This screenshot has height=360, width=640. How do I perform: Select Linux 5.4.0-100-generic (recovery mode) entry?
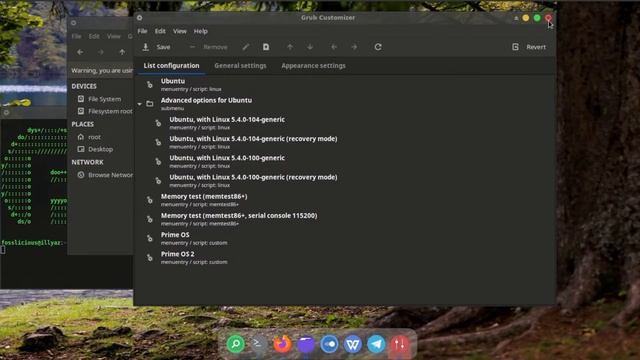click(345, 180)
